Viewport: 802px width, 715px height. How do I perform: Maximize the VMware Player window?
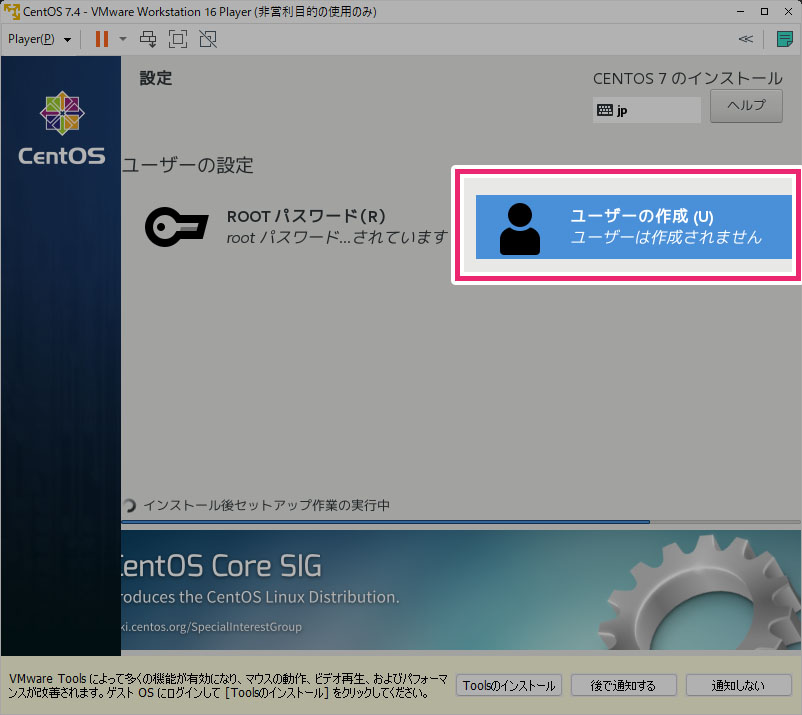pos(764,11)
